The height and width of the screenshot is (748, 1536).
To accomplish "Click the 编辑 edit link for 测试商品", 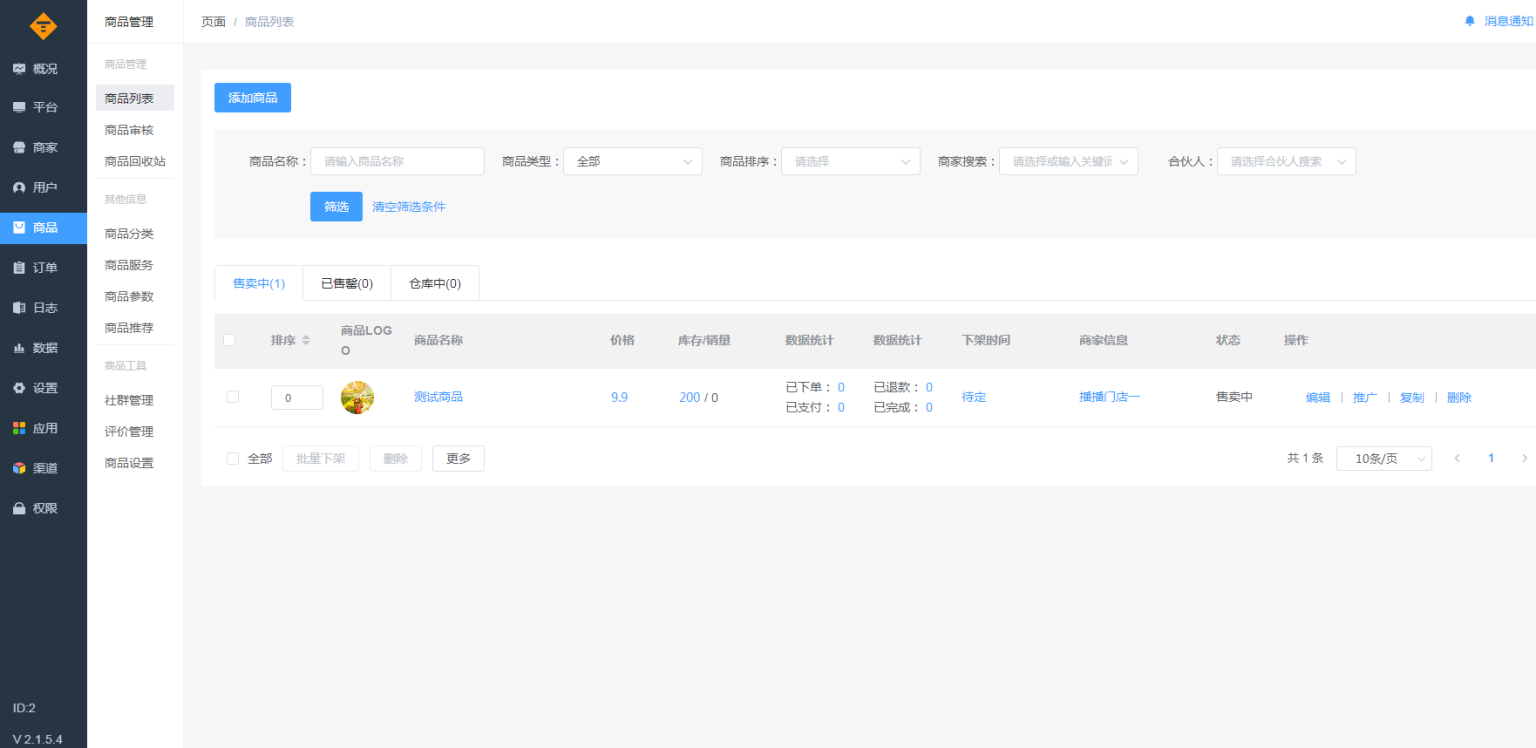I will pos(1317,396).
